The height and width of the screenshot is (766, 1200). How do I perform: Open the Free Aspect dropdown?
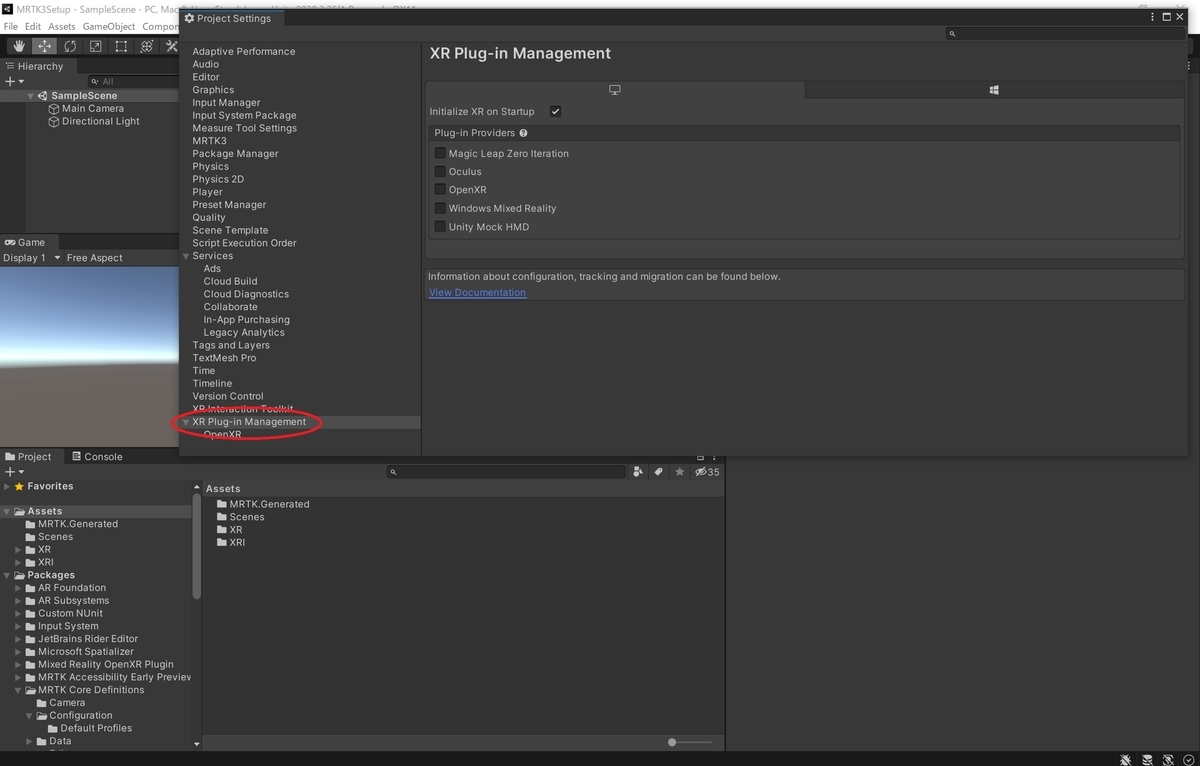(x=94, y=258)
